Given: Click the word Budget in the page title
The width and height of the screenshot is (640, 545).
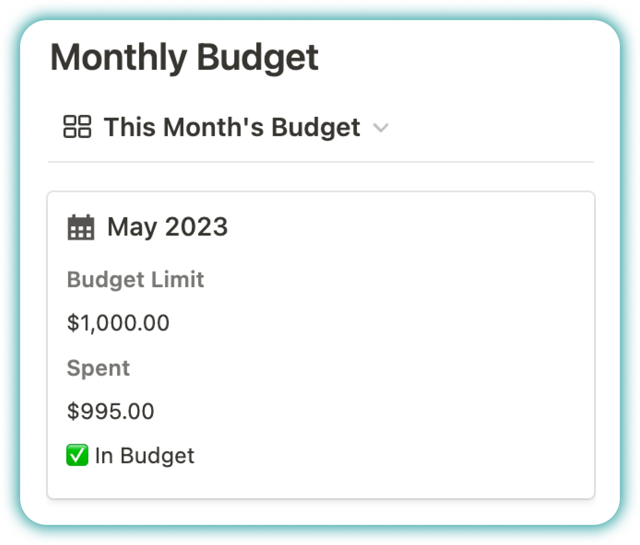Looking at the screenshot, I should coord(258,58).
